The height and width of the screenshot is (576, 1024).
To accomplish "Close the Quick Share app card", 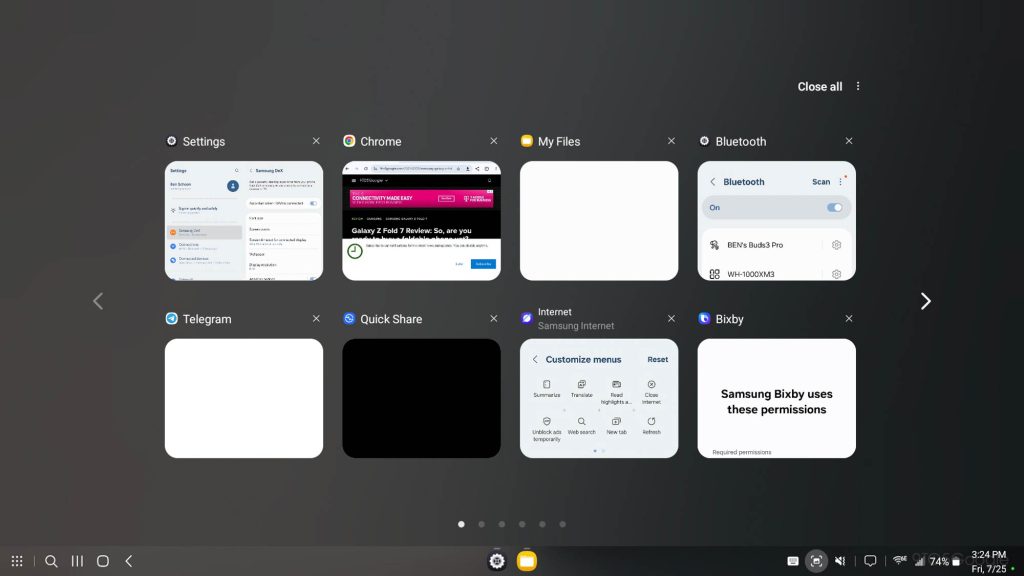I will pyautogui.click(x=493, y=319).
